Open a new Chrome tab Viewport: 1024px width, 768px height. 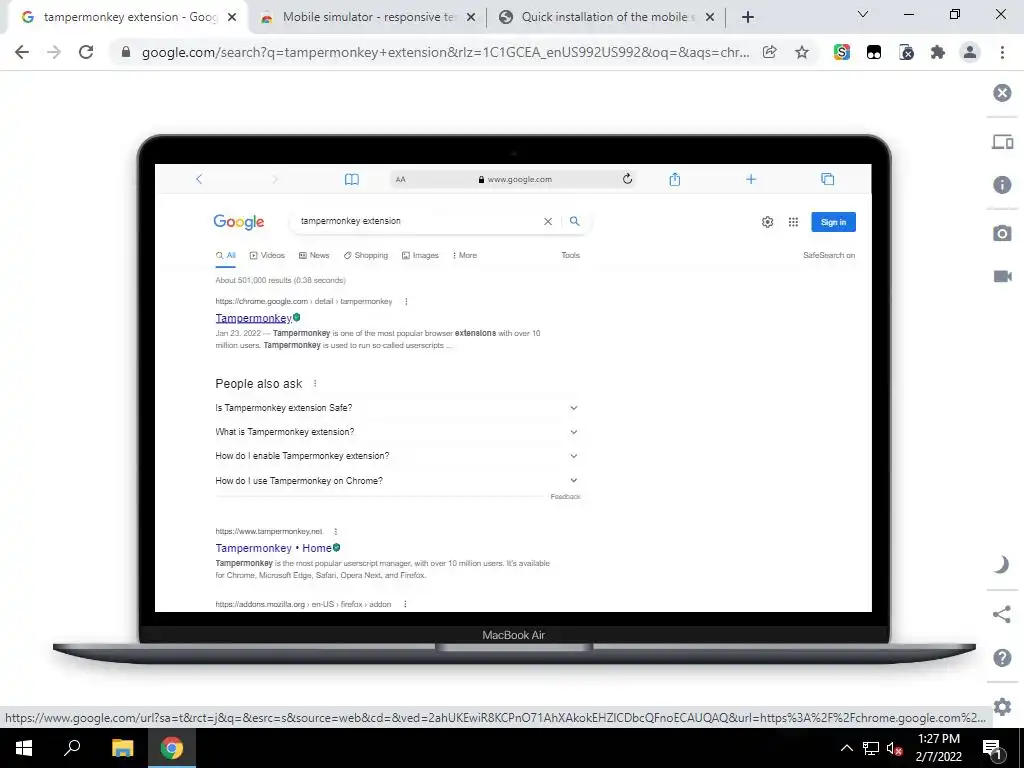[x=748, y=17]
